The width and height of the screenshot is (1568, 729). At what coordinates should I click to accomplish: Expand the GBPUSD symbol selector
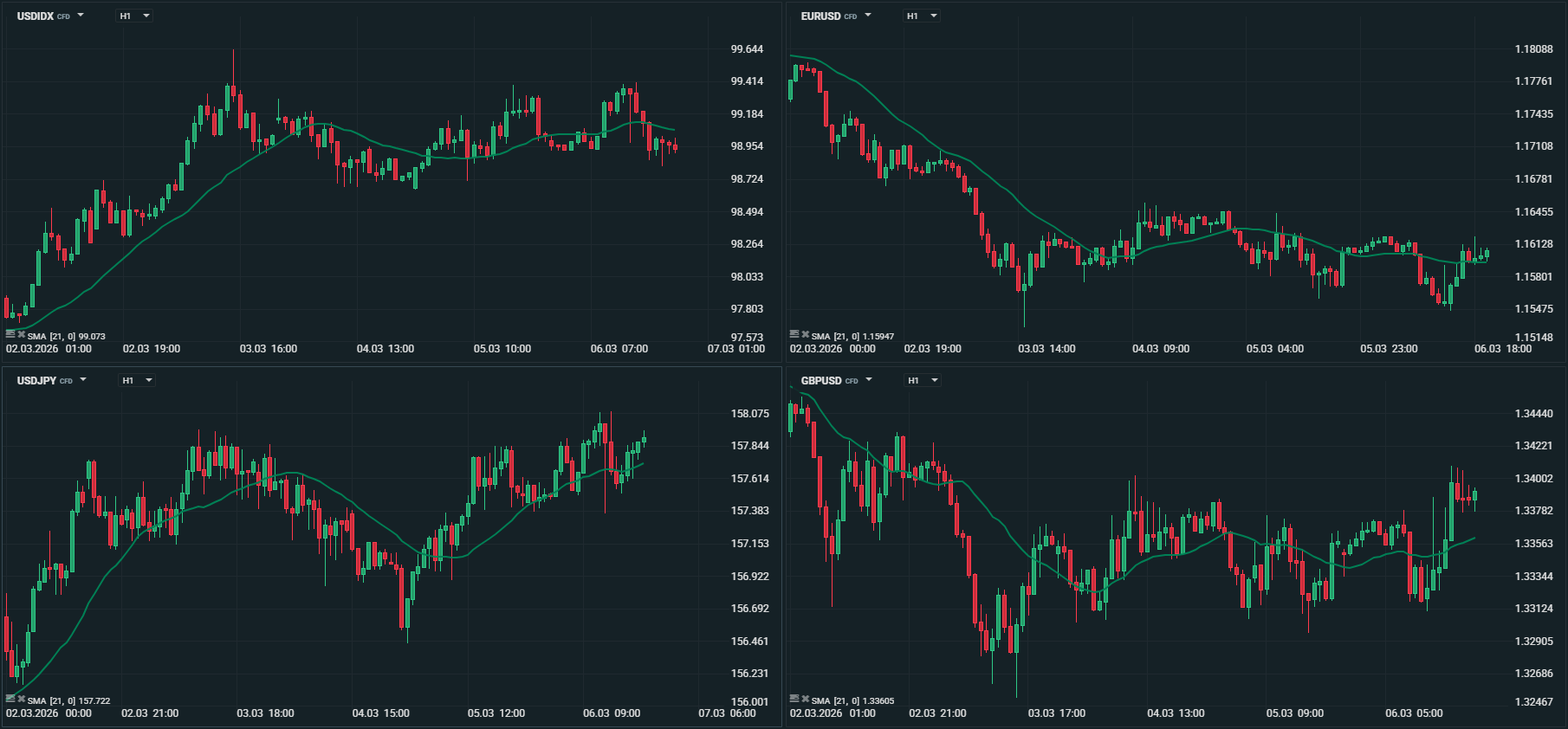[x=869, y=380]
